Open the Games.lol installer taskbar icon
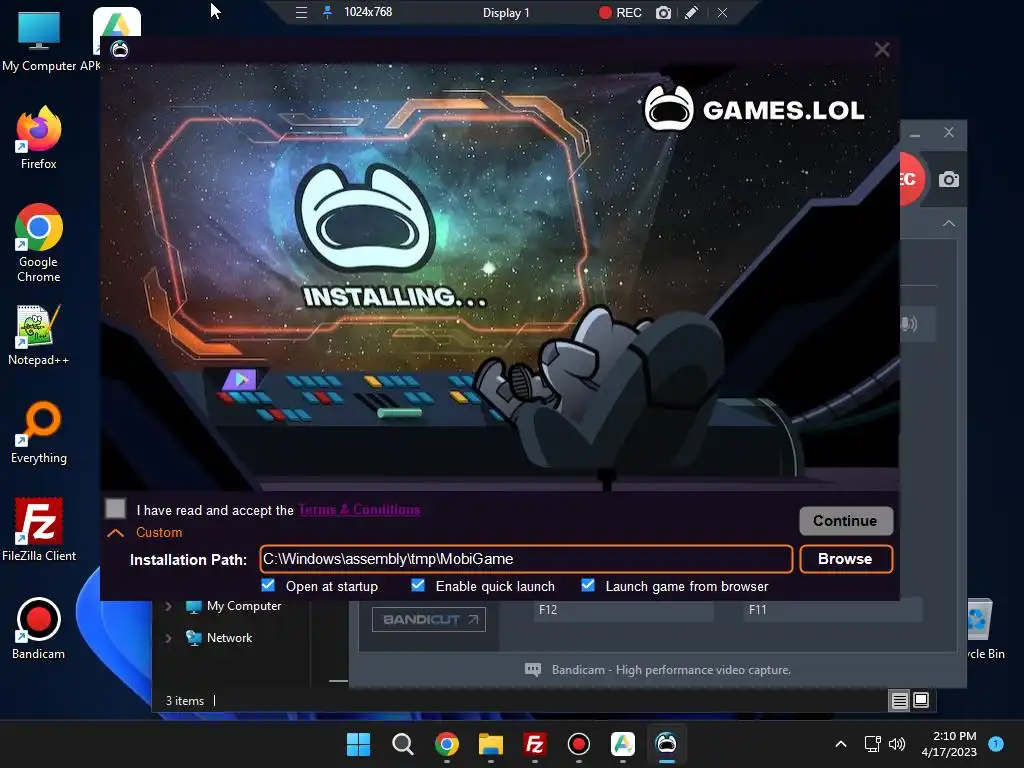1024x768 pixels. click(666, 744)
